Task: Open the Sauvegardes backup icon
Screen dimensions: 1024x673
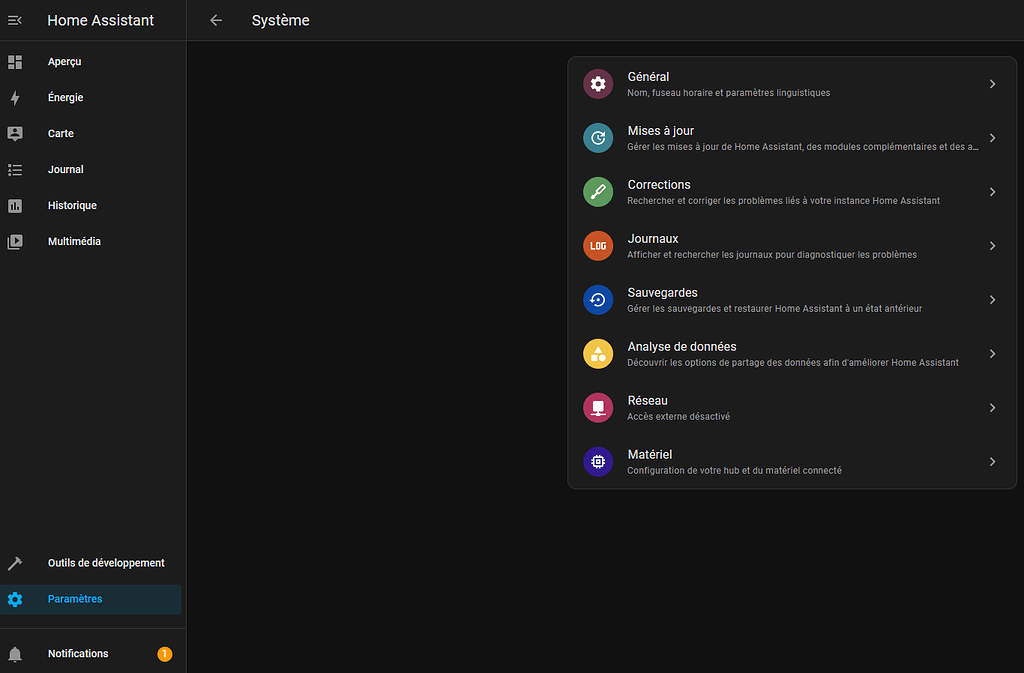Action: (597, 299)
